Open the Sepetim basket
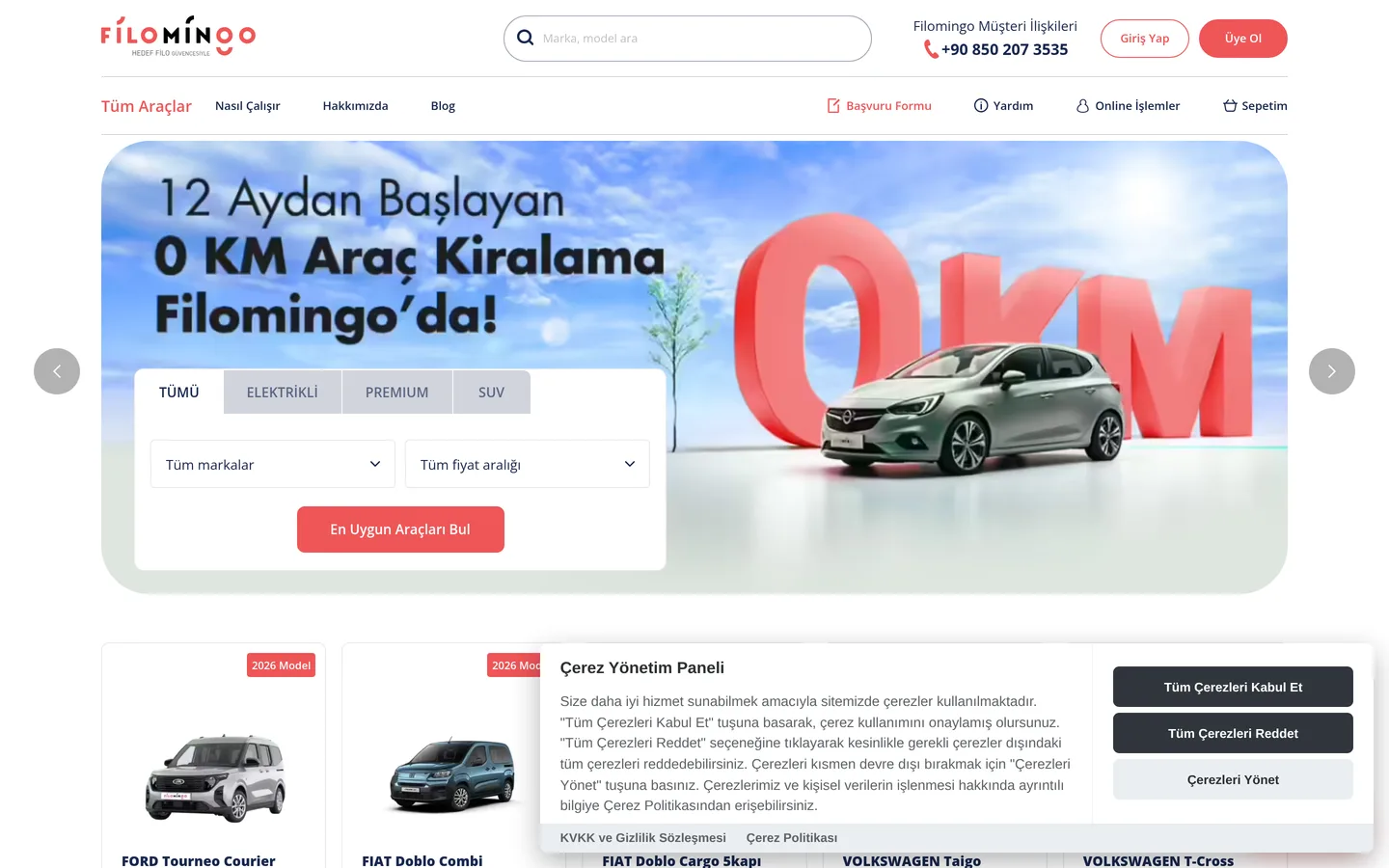 click(x=1255, y=106)
